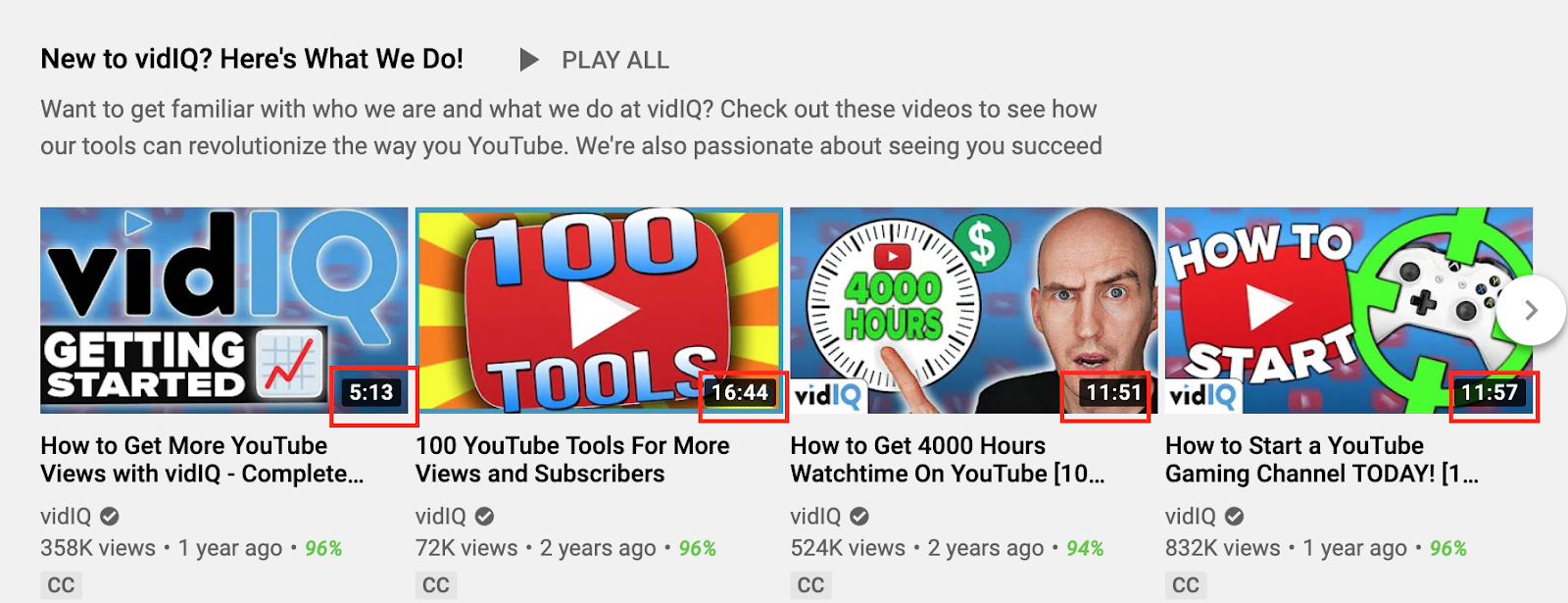1568x603 pixels.
Task: Open "How to Get More YouTube Views" title
Action: point(202,459)
